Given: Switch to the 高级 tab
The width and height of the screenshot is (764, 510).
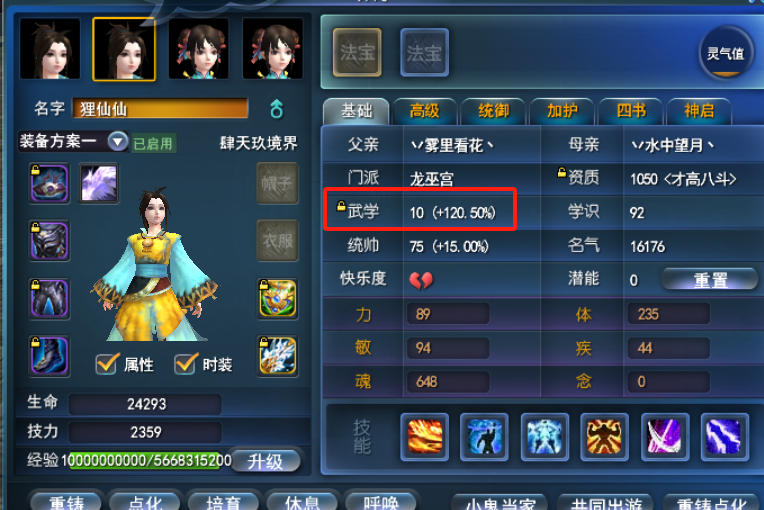Looking at the screenshot, I should 424,111.
